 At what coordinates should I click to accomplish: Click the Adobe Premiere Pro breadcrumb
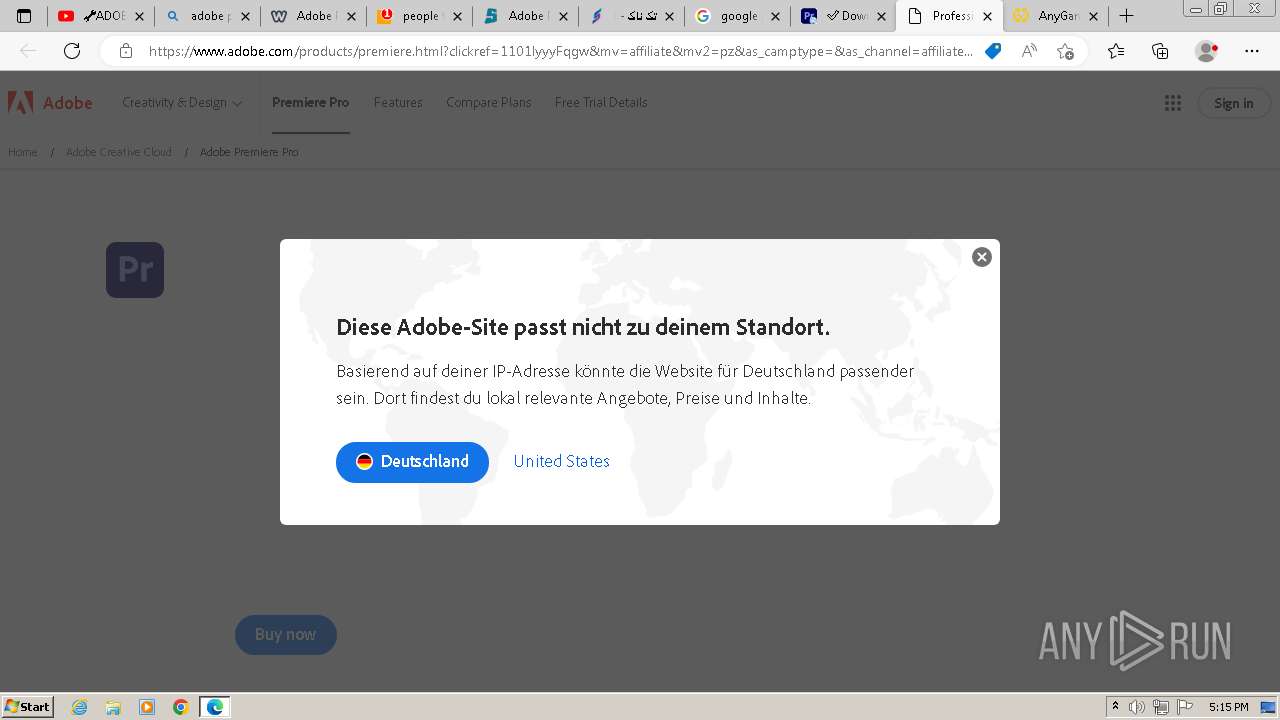point(249,152)
